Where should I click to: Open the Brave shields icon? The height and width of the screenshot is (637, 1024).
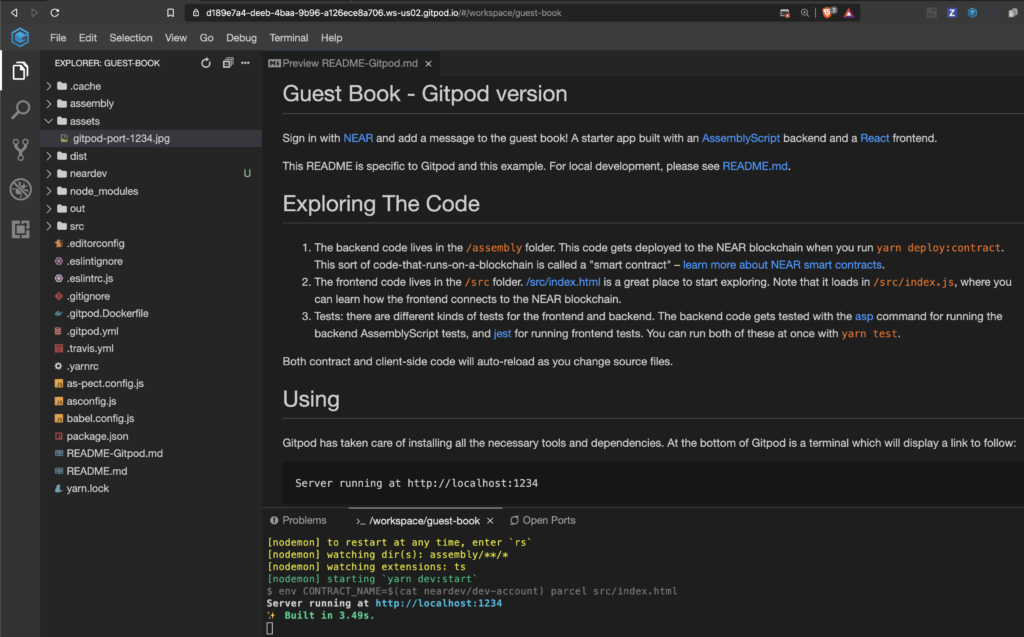click(828, 12)
